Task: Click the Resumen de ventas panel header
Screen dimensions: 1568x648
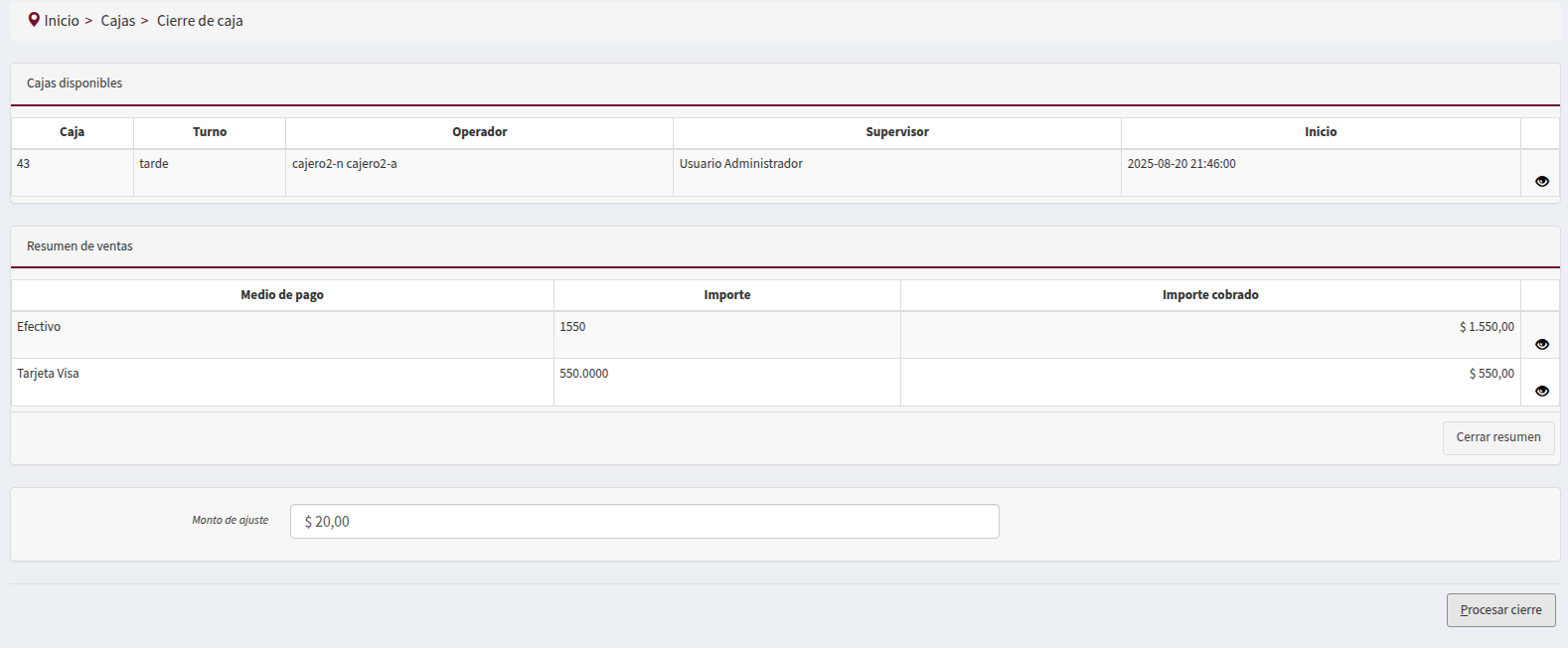Action: [x=79, y=246]
